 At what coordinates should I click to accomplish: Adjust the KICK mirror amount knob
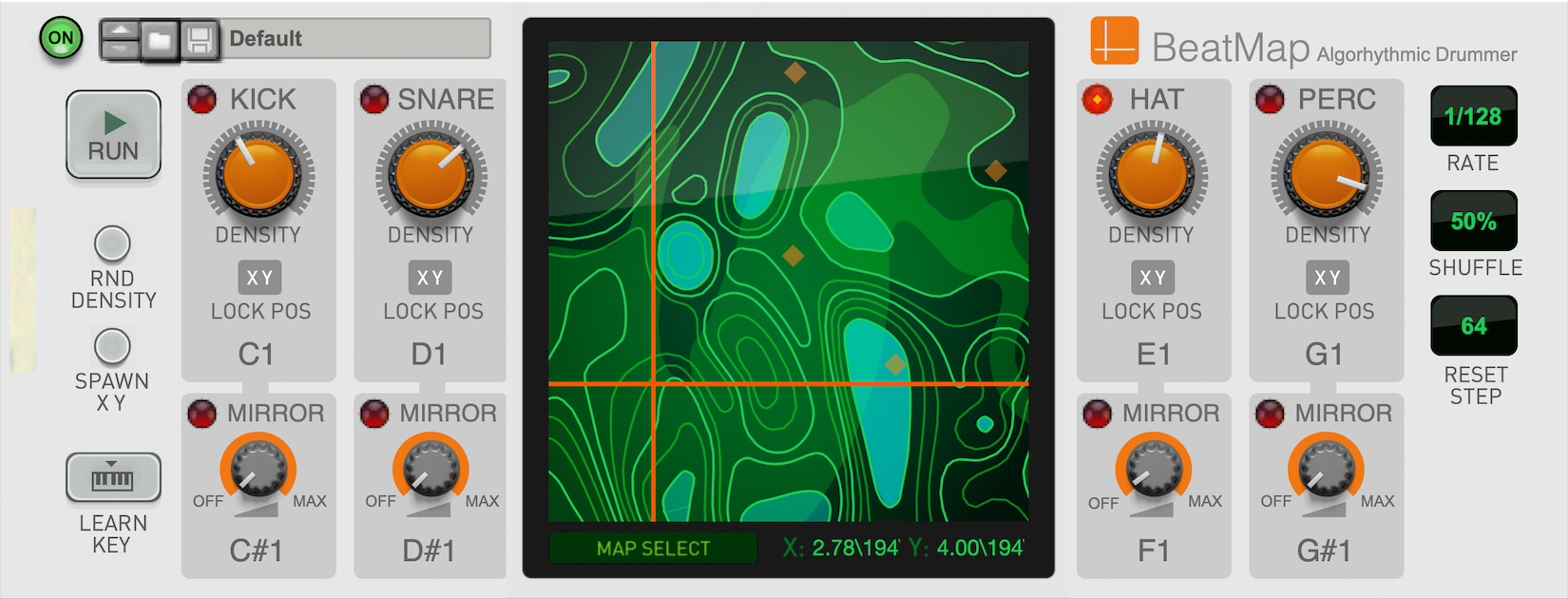[x=258, y=468]
